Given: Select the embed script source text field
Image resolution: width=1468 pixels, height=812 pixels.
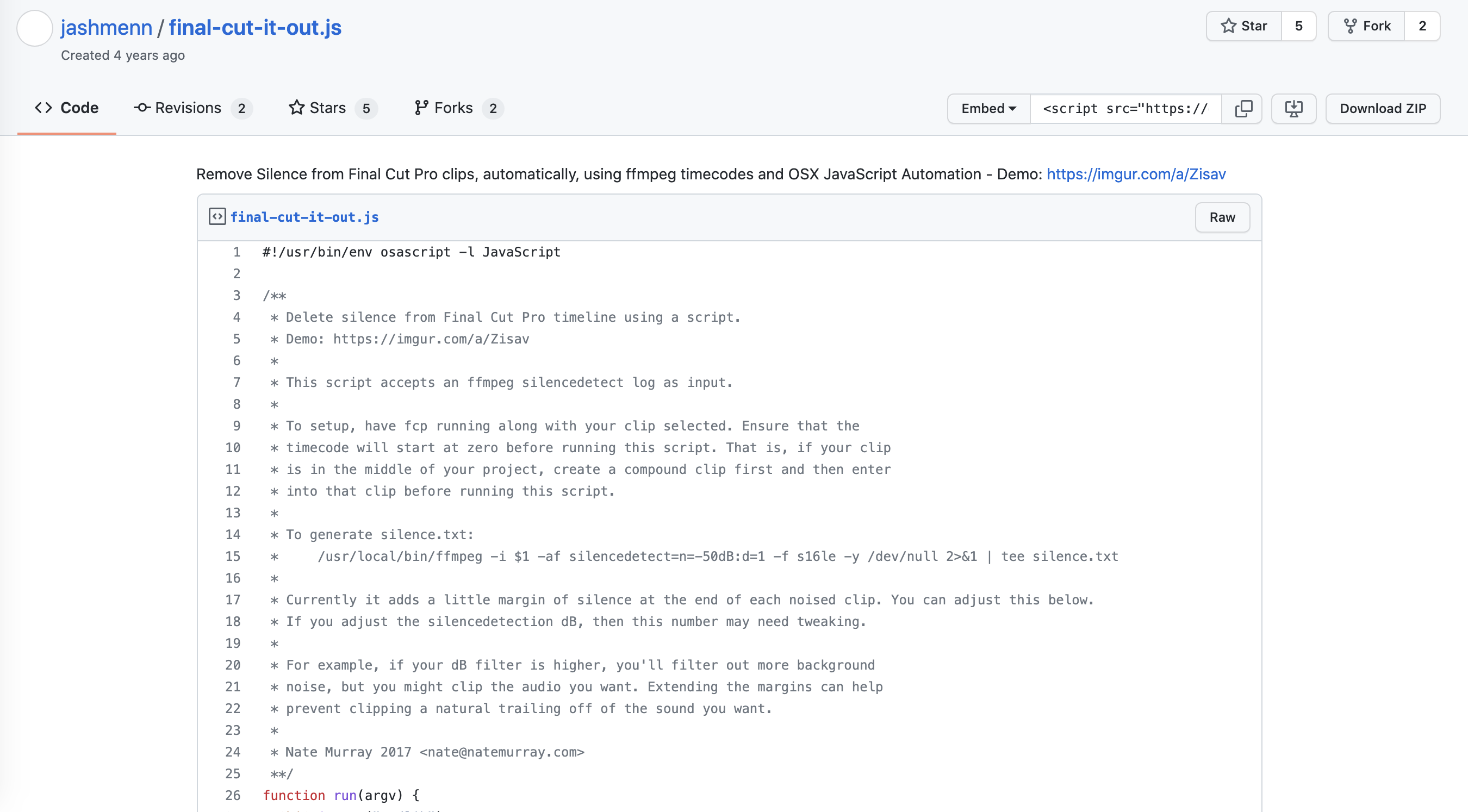Looking at the screenshot, I should (x=1125, y=108).
